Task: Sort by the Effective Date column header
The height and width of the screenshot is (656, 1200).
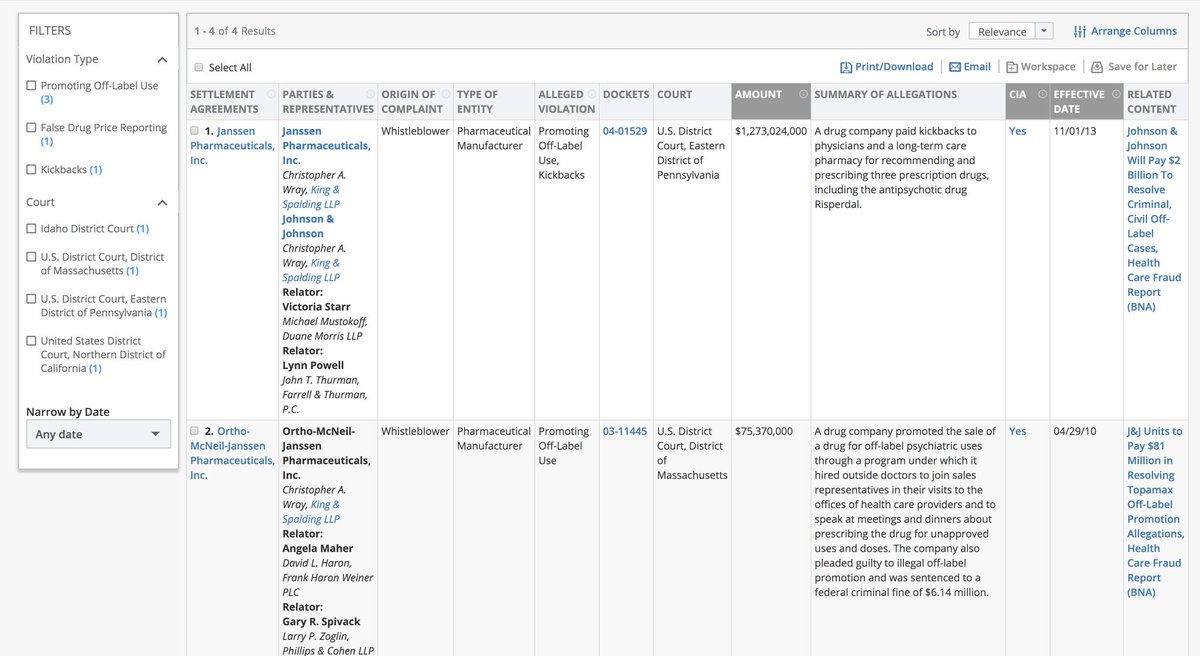Action: [x=1079, y=101]
